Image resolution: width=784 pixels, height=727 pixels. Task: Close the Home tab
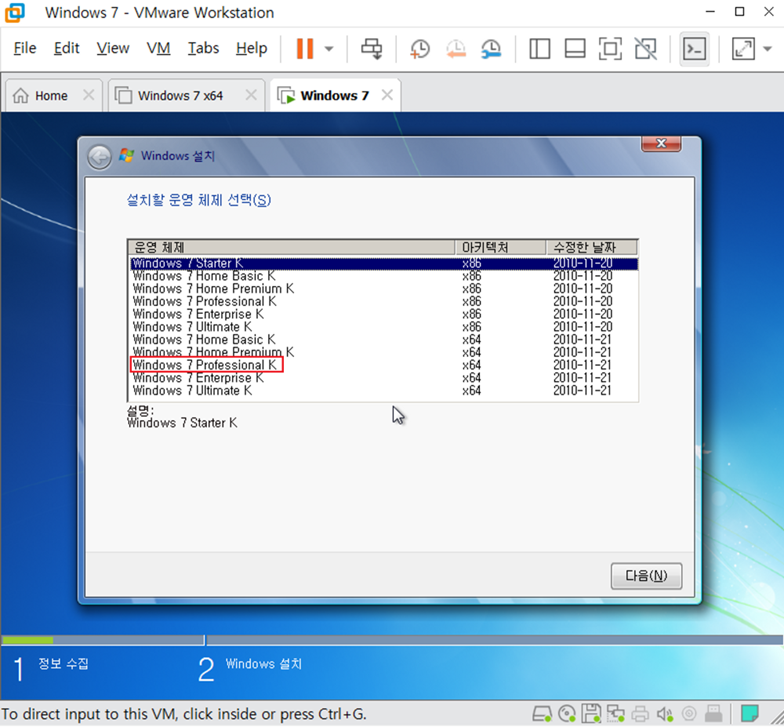point(88,95)
